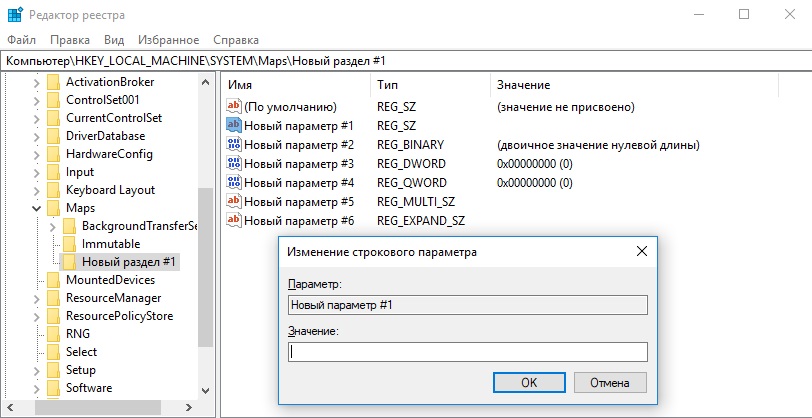Viewport: 812px width, 418px height.
Task: Click the string icon of Новый параметр #1
Action: pos(234,126)
